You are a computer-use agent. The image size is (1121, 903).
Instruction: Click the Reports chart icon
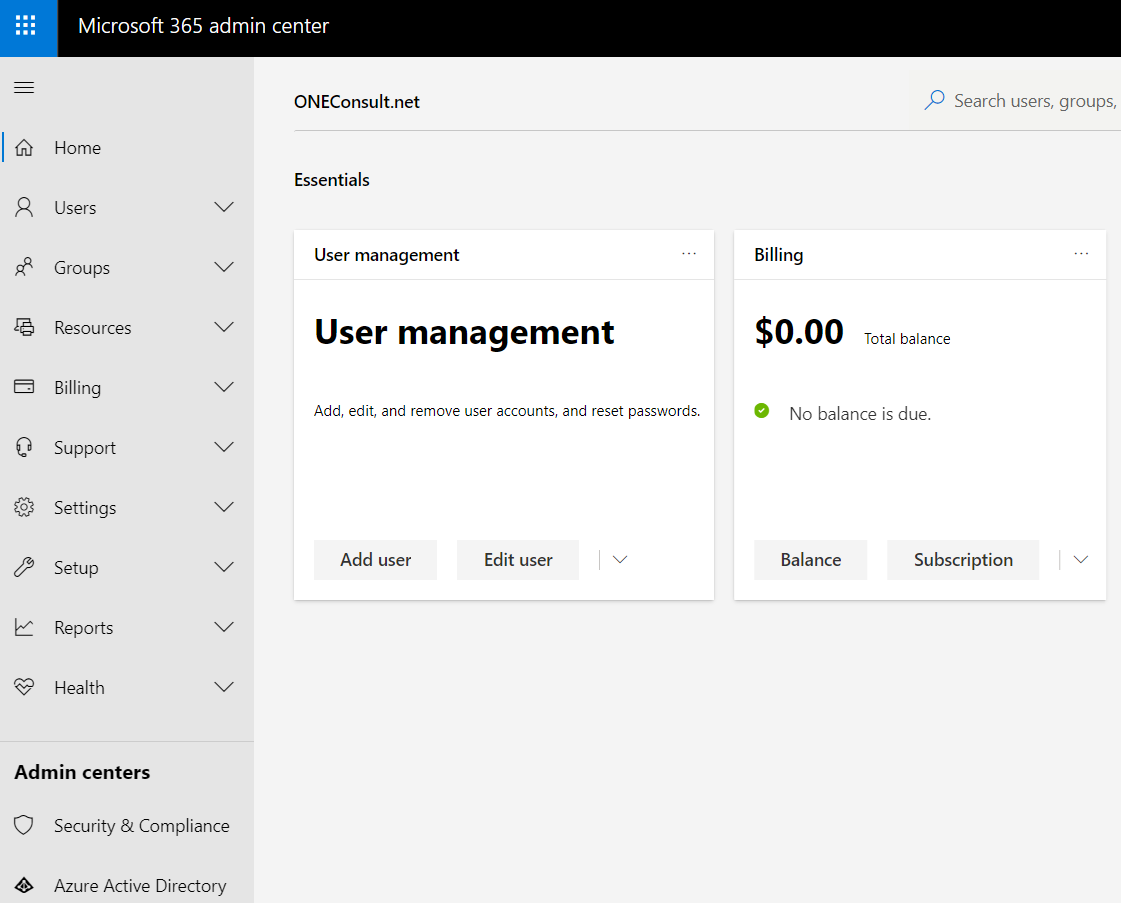(x=24, y=627)
